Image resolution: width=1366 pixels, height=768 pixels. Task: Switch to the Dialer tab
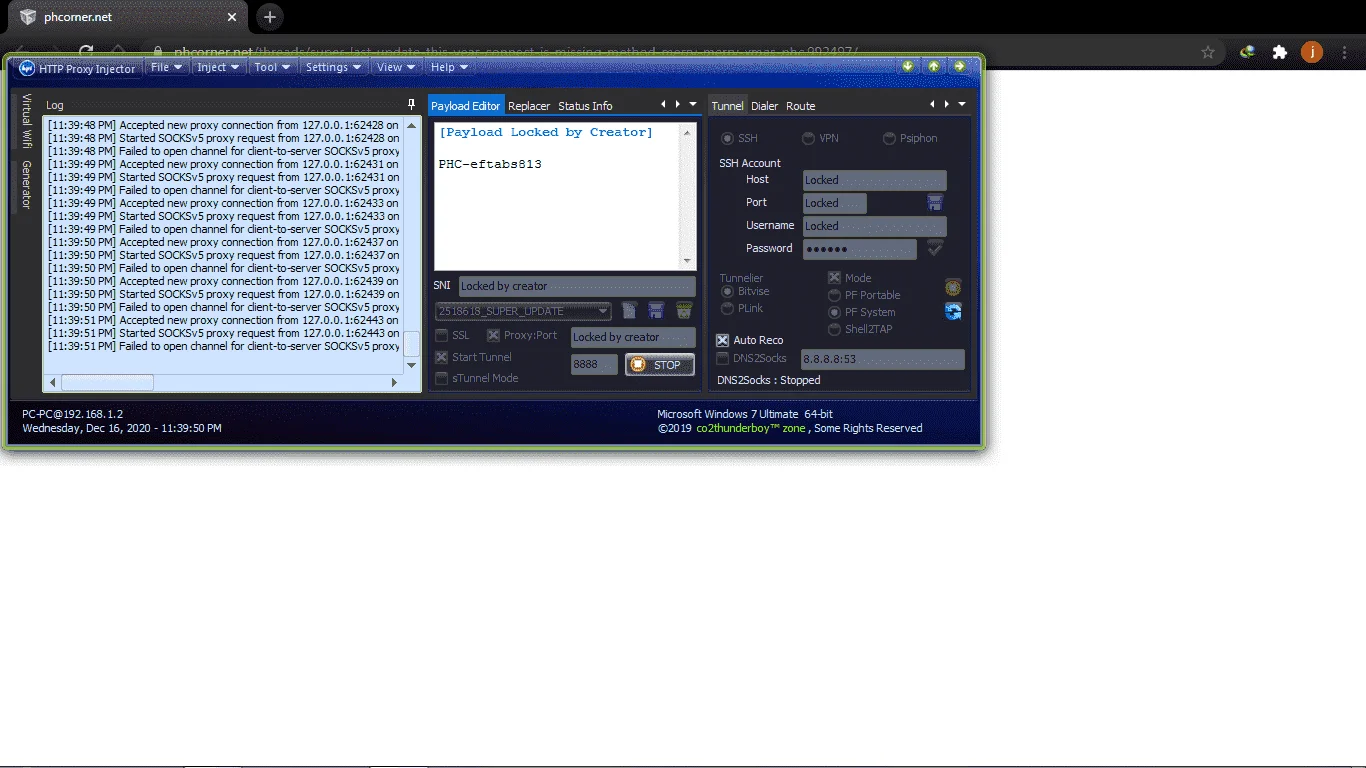(x=765, y=106)
